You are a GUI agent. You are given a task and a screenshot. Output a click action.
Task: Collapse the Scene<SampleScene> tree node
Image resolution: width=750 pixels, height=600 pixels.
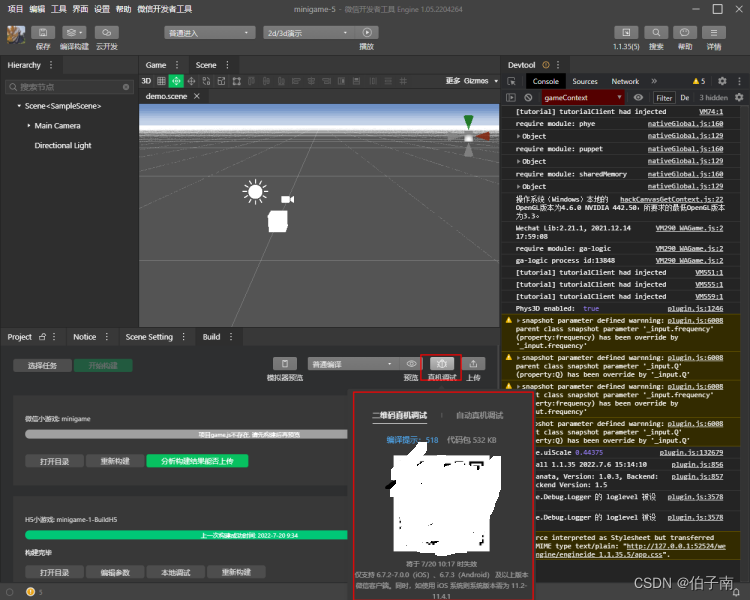click(x=19, y=106)
